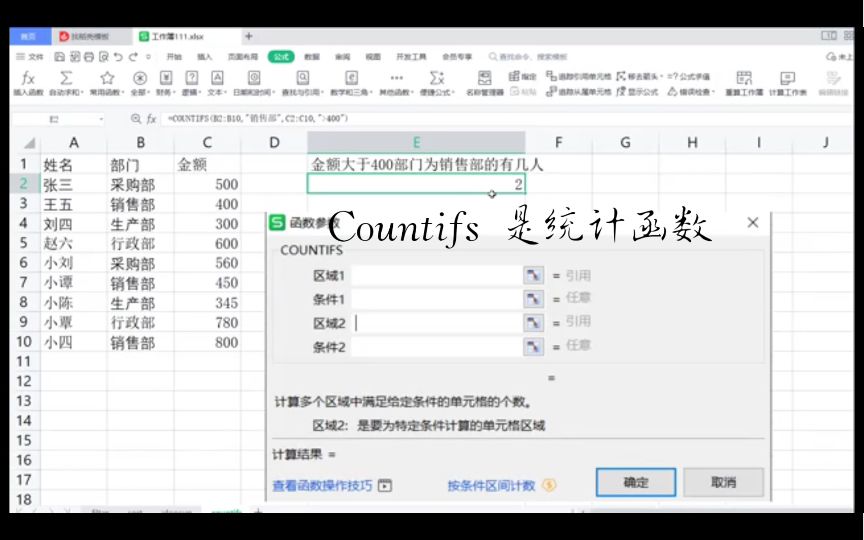Image resolution: width=864 pixels, height=540 pixels.
Task: Click the 区域2 range input field
Action: (x=436, y=323)
